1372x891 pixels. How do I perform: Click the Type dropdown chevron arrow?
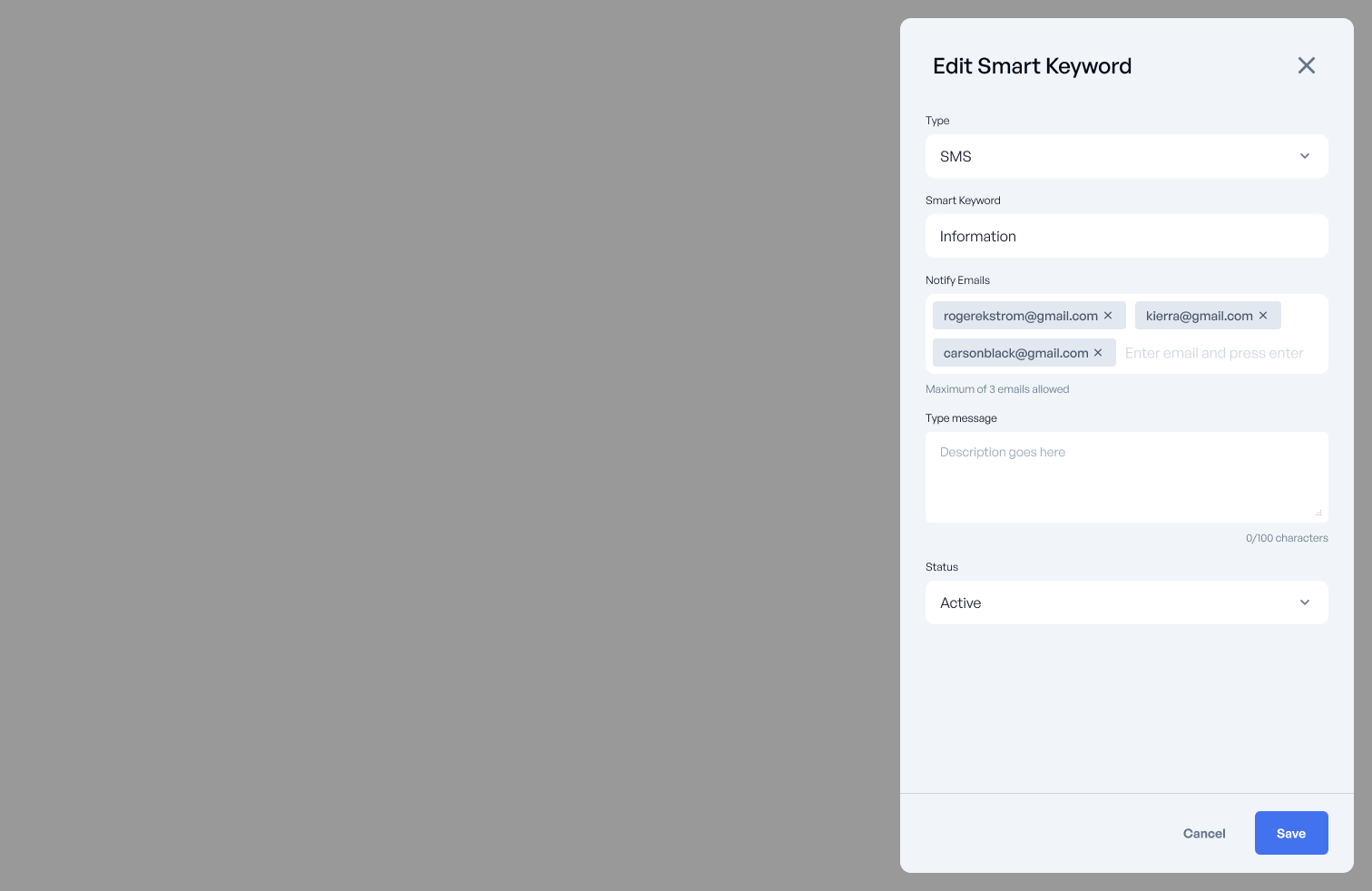[1305, 156]
